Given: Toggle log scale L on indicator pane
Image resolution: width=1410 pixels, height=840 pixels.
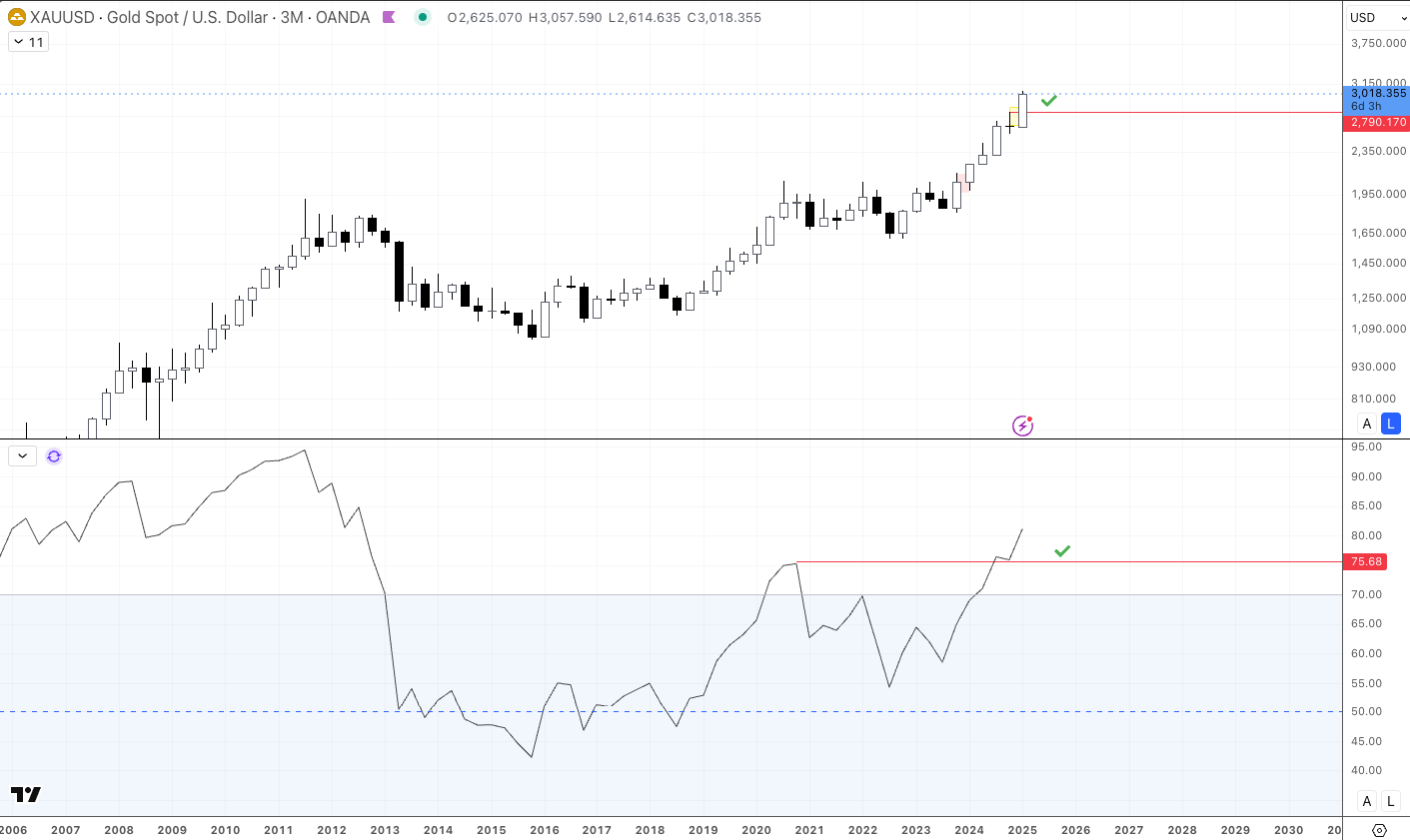Looking at the screenshot, I should [x=1390, y=801].
